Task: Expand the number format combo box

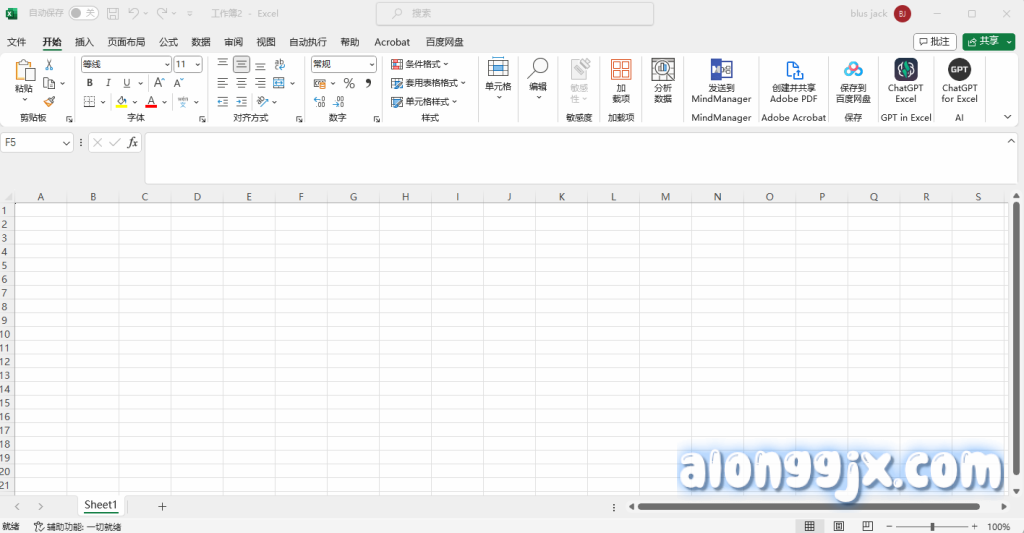Action: [370, 64]
